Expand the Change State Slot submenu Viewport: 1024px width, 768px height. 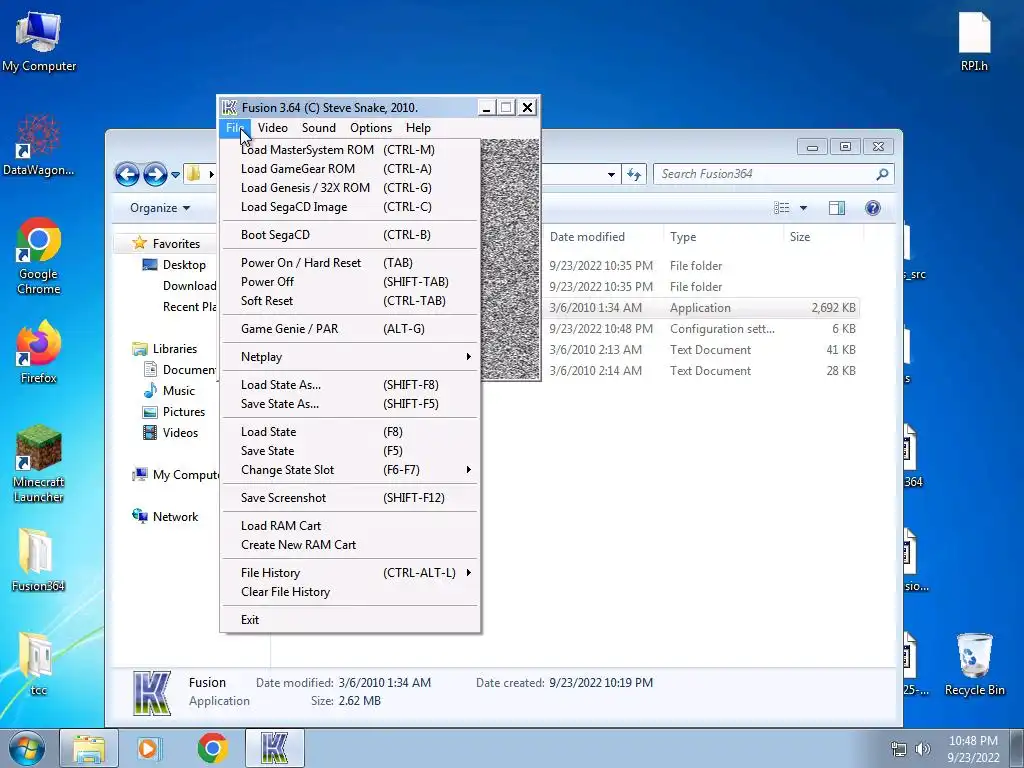(x=351, y=470)
